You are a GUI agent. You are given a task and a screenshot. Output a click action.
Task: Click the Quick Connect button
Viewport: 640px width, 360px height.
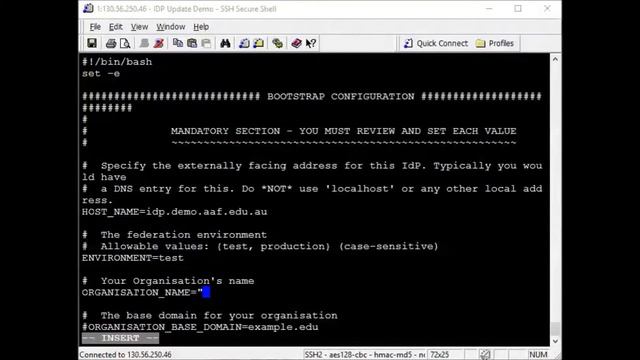[436, 43]
